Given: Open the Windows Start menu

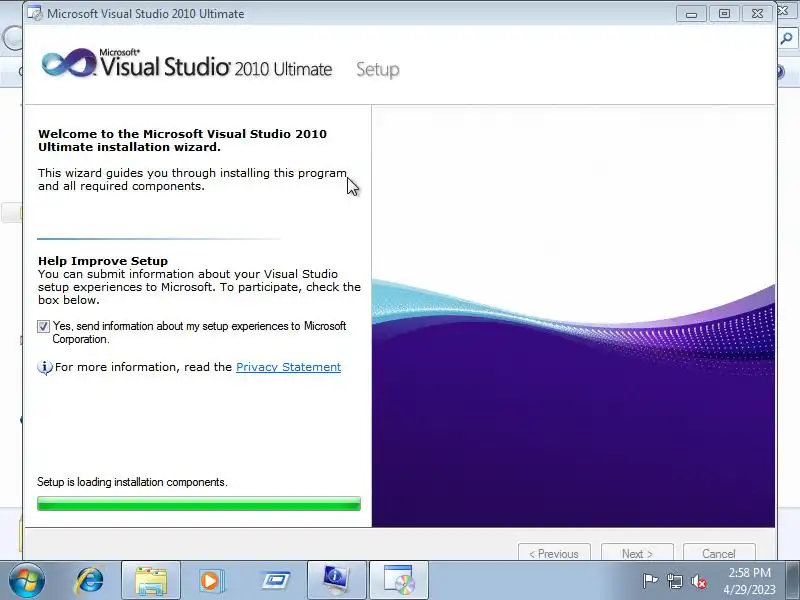Looking at the screenshot, I should point(27,581).
